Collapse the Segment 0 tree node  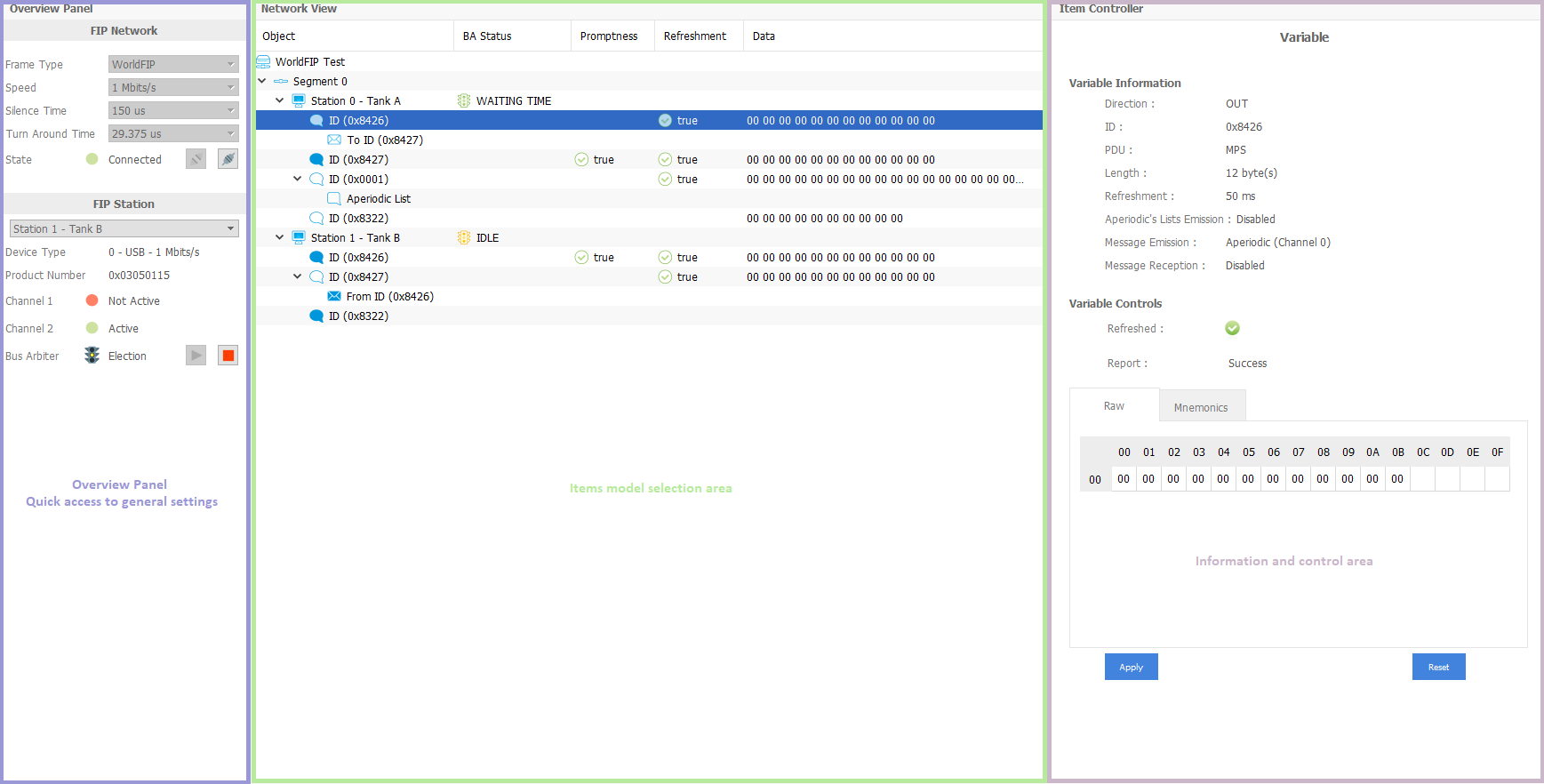(262, 81)
